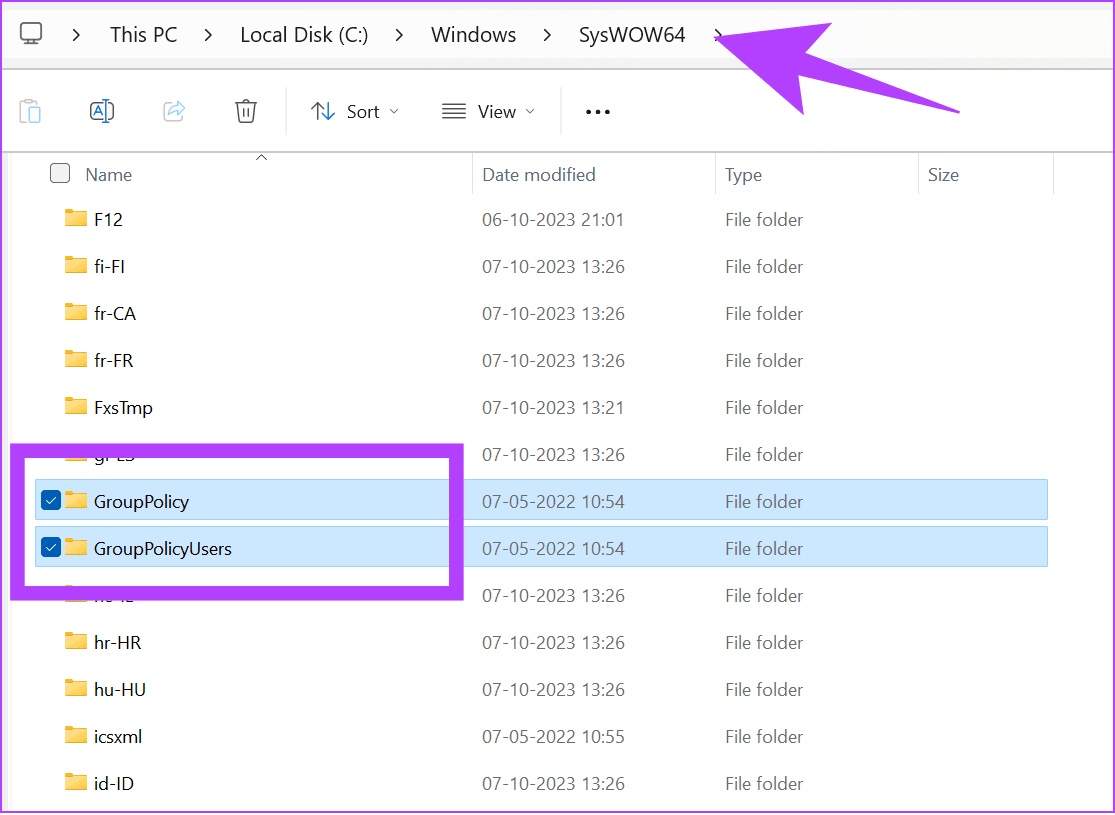Sort by Date modified column header

click(x=538, y=175)
